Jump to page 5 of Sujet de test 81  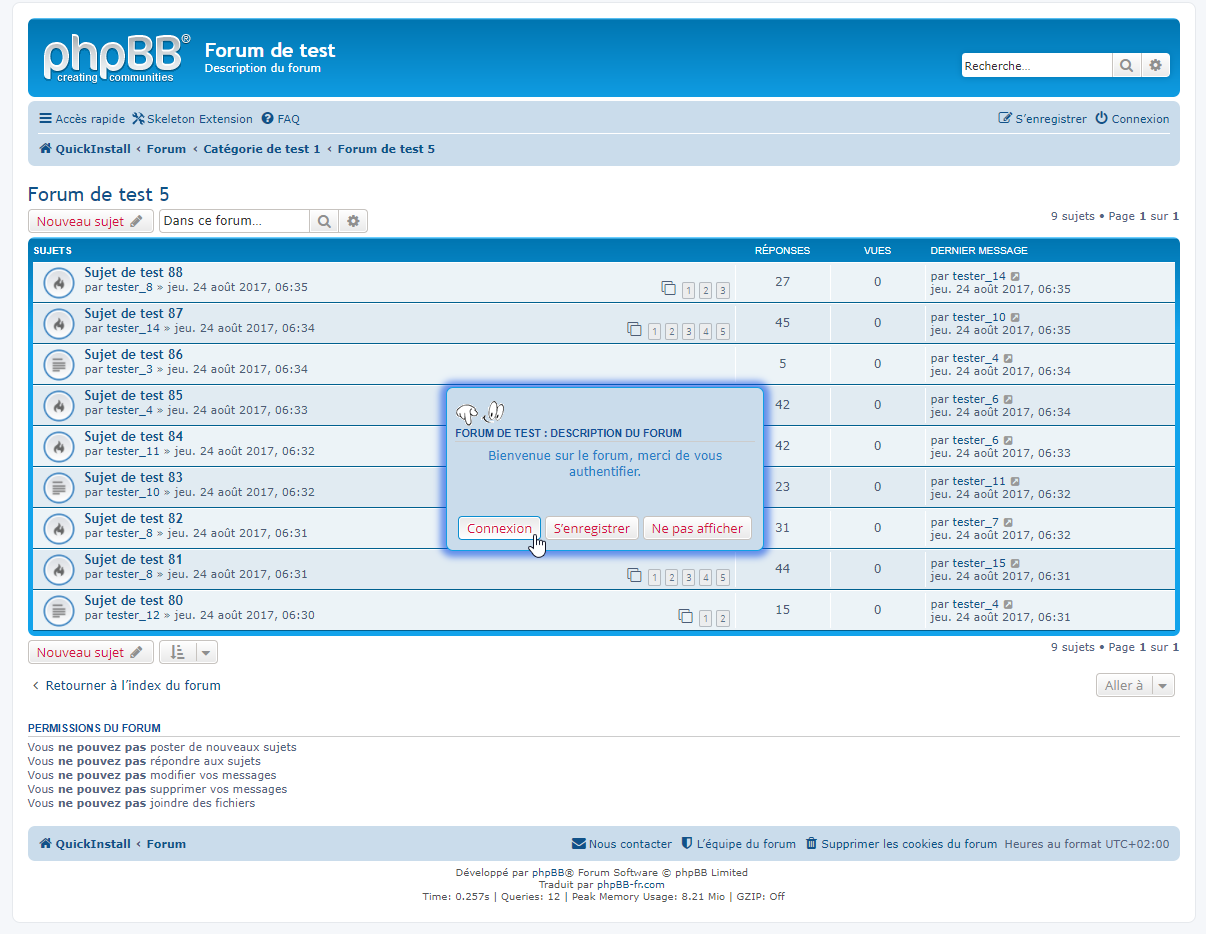(723, 578)
